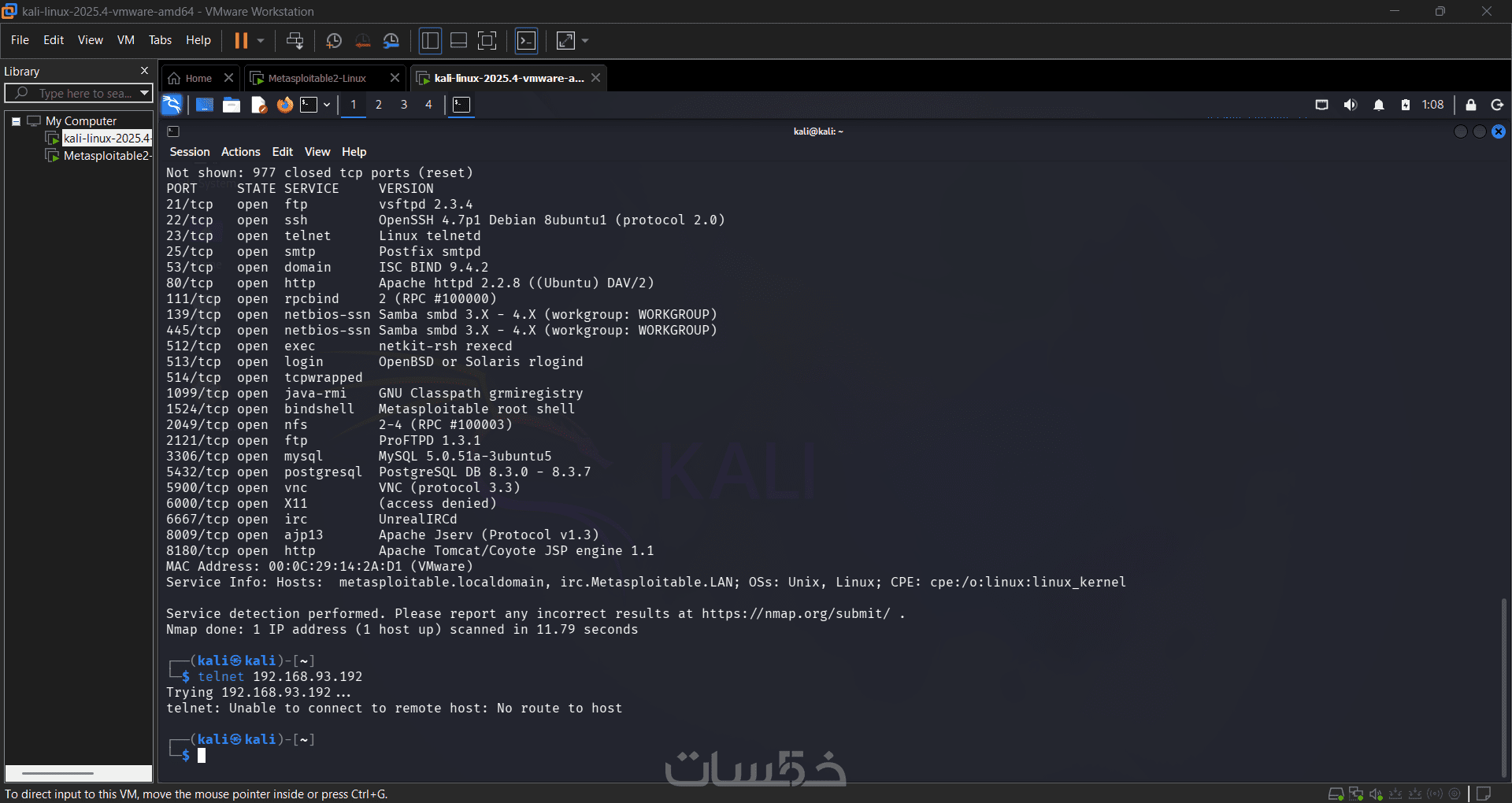Screen dimensions: 1512x803
Task: Click the Kali show desktop panel icon
Action: pos(205,105)
